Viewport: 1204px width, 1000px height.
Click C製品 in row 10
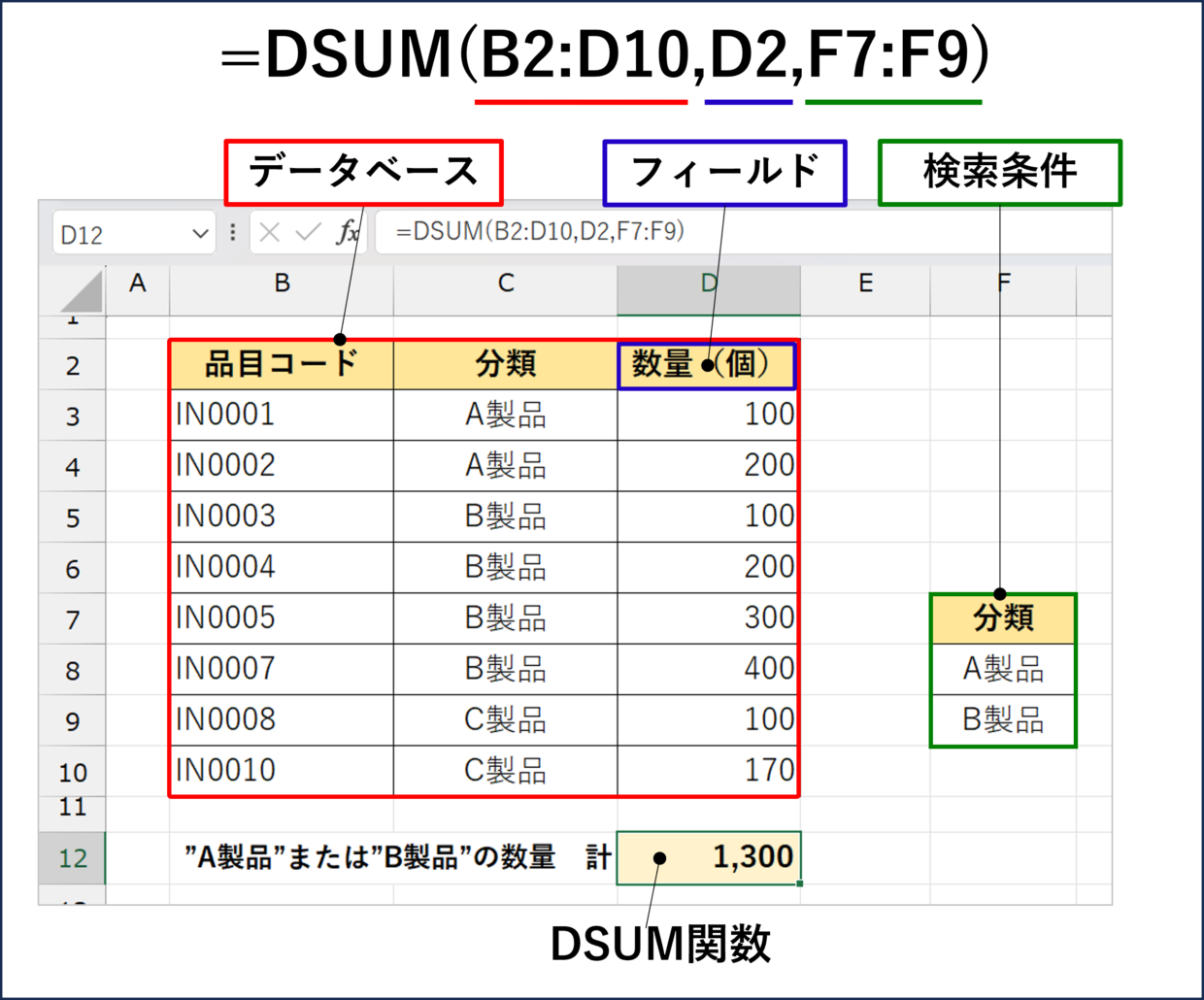pyautogui.click(x=505, y=771)
